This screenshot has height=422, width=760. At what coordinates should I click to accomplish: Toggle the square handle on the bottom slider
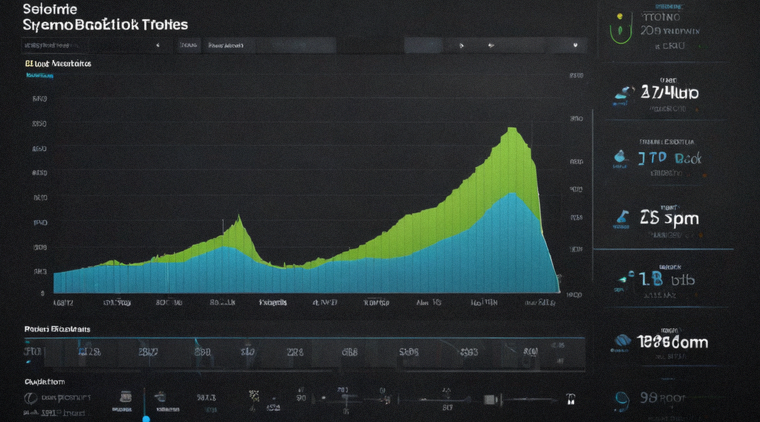point(491,400)
